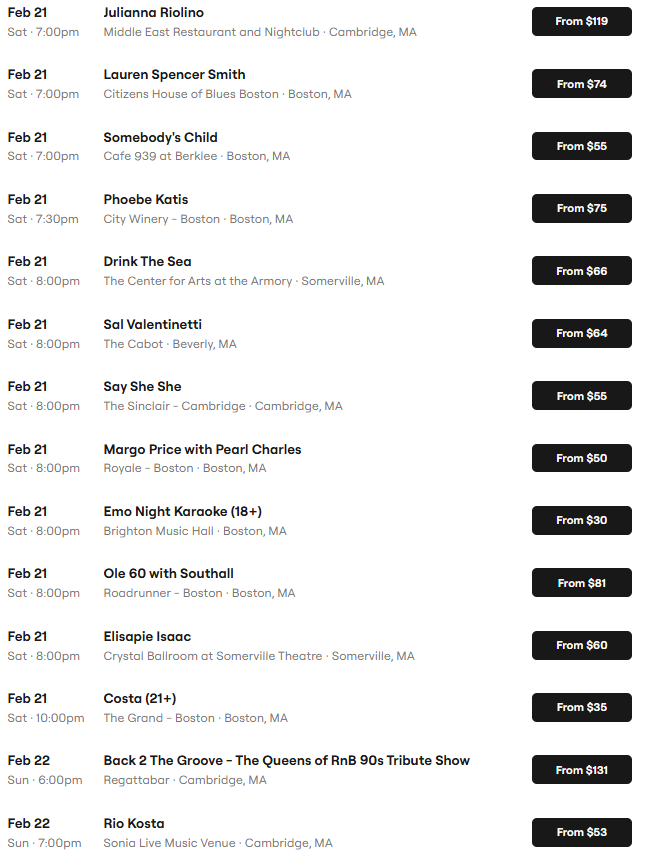
Task: Select the Say She She event
Action: pyautogui.click(x=142, y=386)
